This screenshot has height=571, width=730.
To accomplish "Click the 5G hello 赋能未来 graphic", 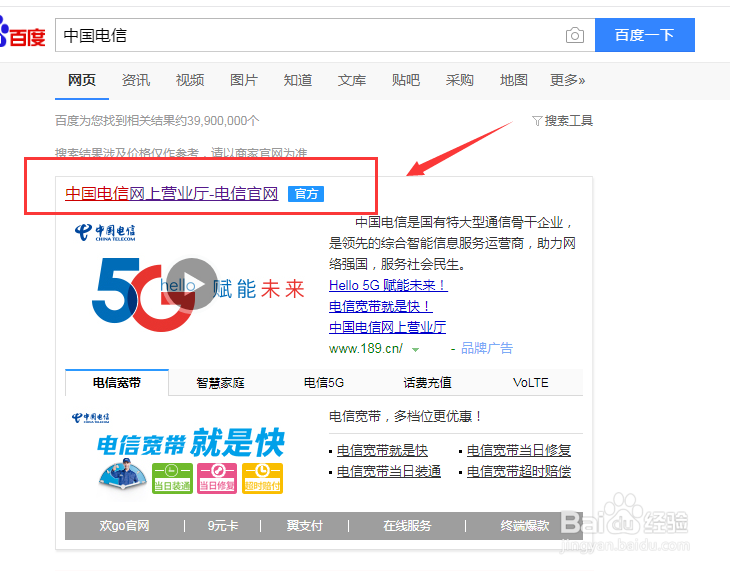I will tap(198, 293).
